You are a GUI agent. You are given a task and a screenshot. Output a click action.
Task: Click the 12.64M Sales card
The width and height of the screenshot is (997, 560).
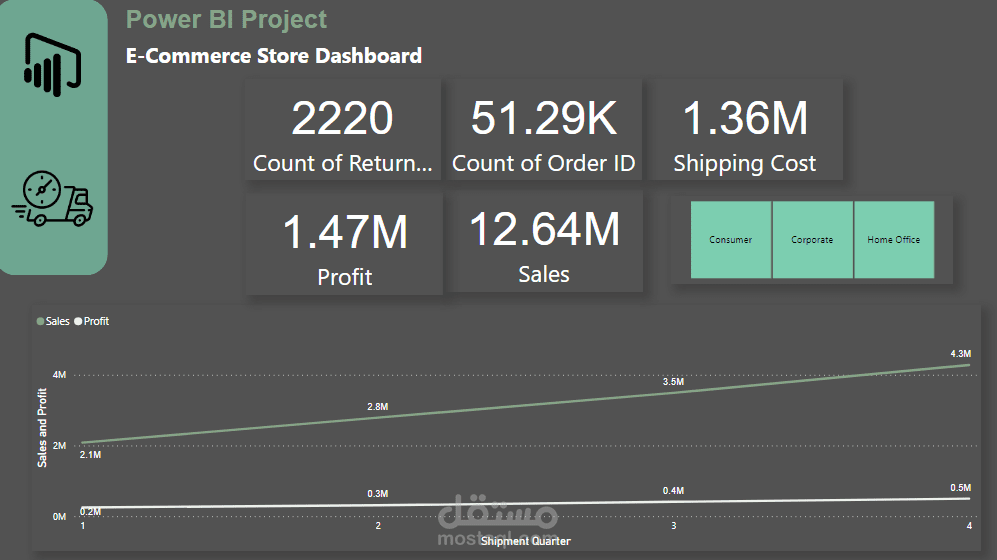544,242
